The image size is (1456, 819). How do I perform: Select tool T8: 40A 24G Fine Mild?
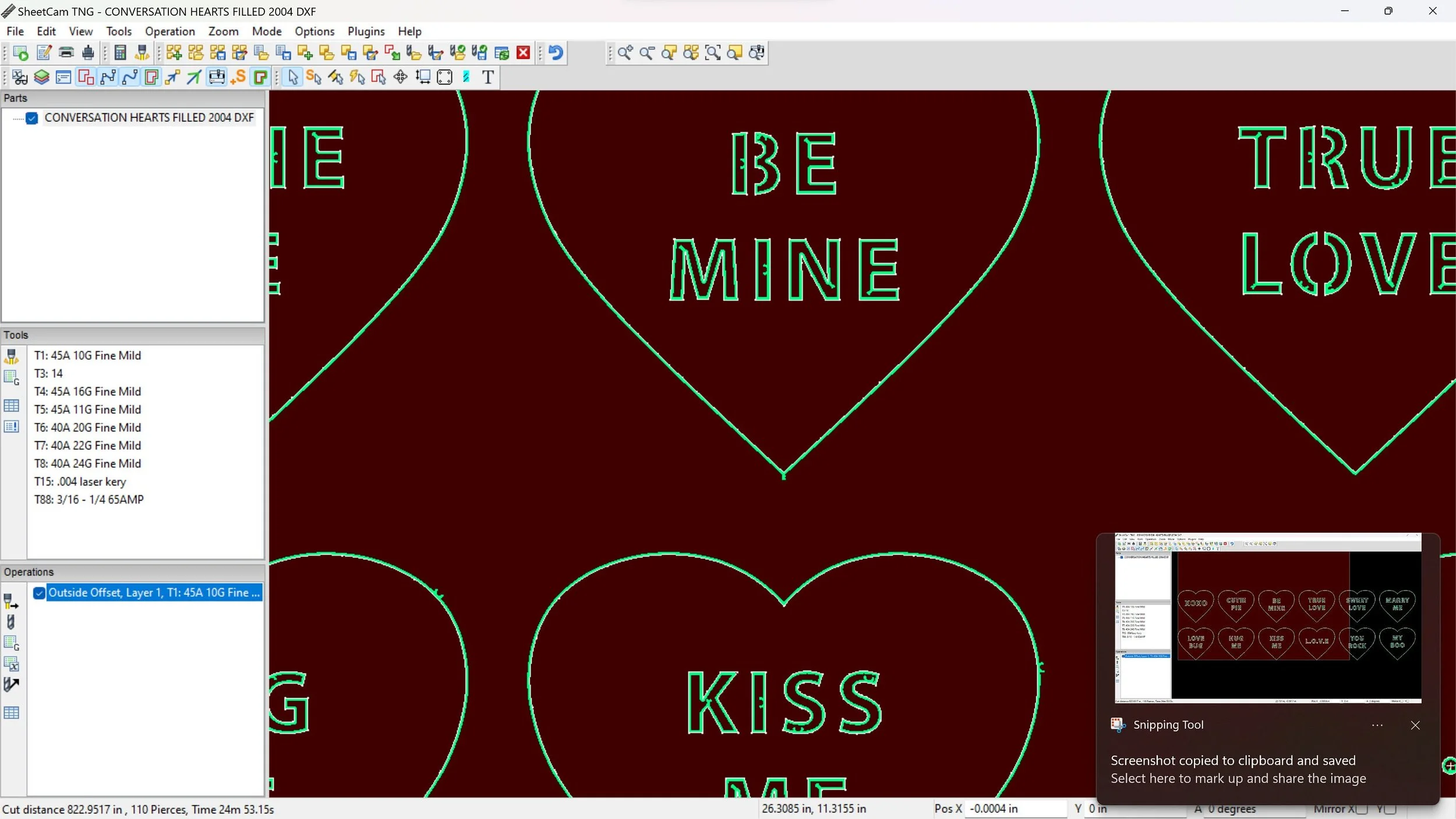[87, 464]
